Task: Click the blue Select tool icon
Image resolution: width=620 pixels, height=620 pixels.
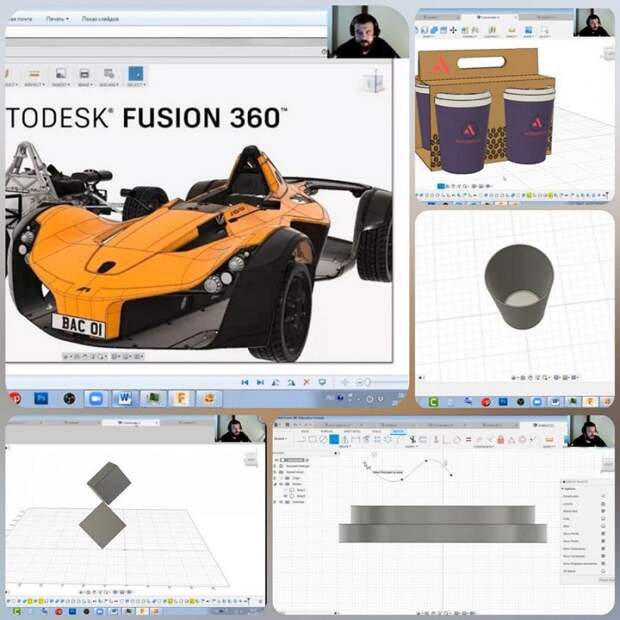Action: tap(136, 74)
